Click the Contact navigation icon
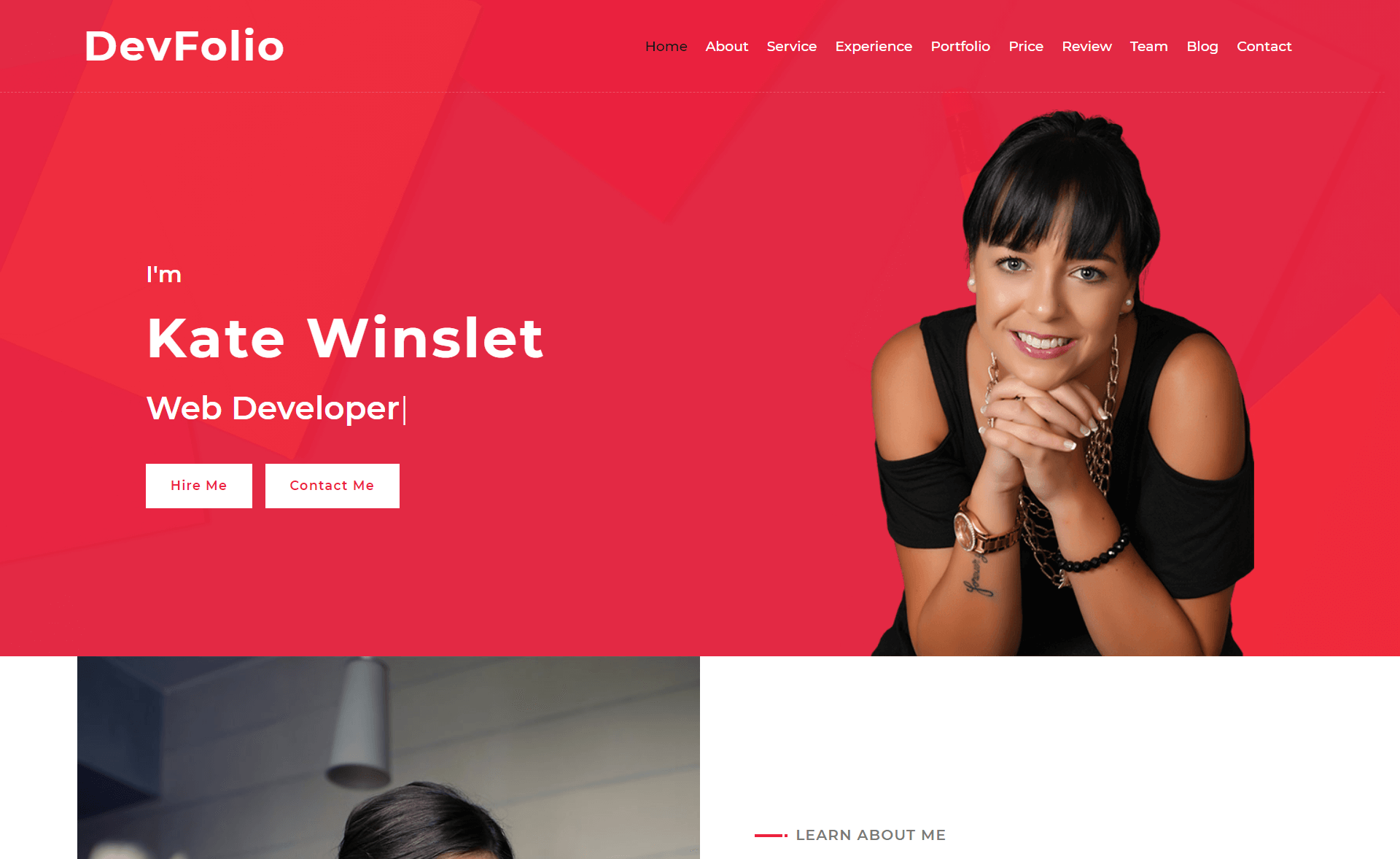 [x=1264, y=46]
